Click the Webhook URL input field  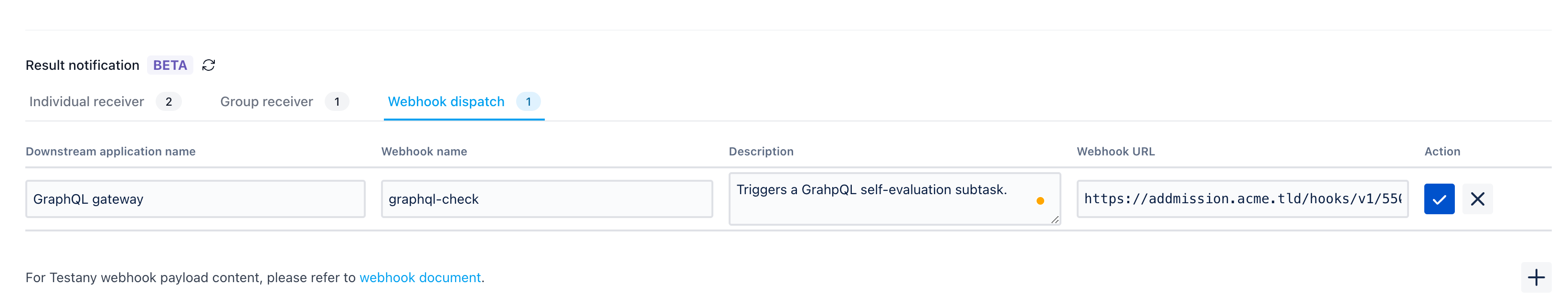click(x=1242, y=199)
